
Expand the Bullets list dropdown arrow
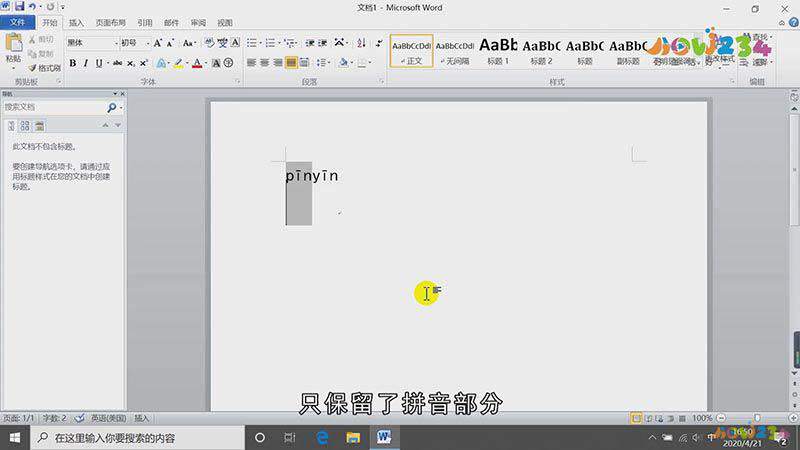[260, 43]
